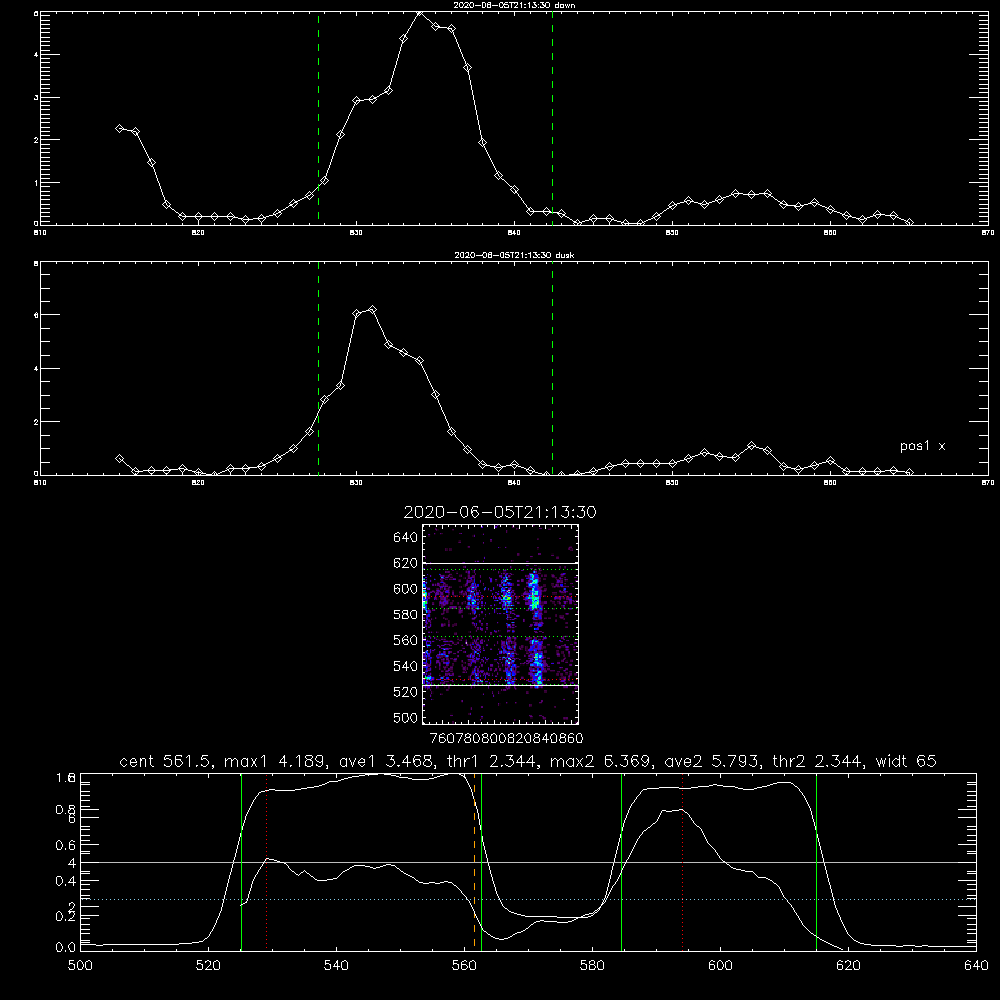
Task: Click the solid white horizontal line at level 4
Action: 528,862
